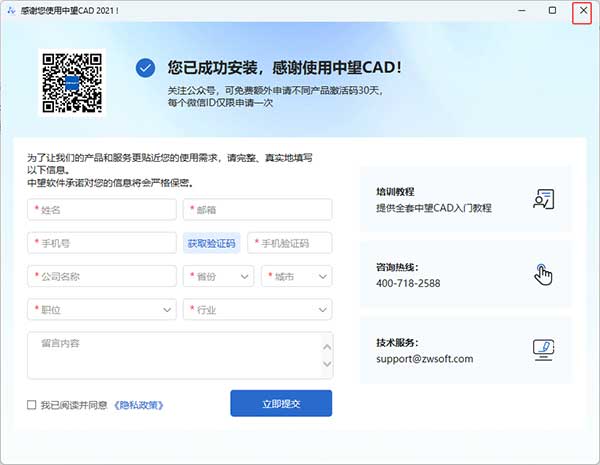600x465 pixels.
Task: Focus the 手机验证码 verification code field
Action: pos(290,243)
